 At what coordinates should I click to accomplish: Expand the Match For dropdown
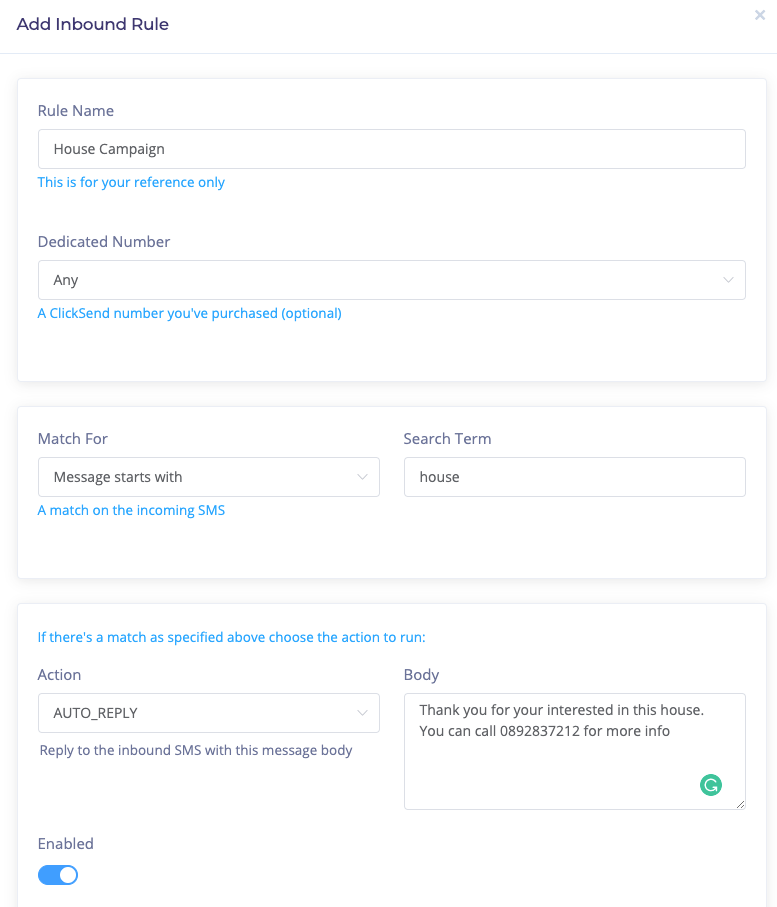click(209, 477)
